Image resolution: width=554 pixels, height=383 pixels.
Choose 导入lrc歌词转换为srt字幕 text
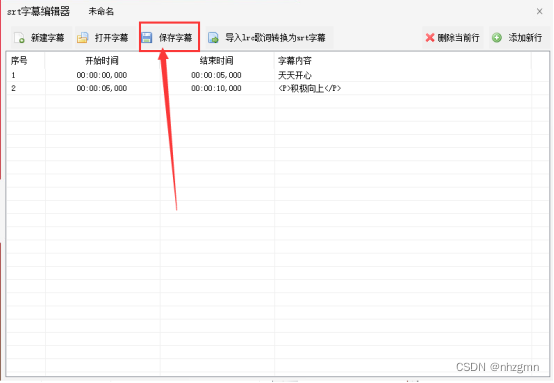pyautogui.click(x=275, y=37)
